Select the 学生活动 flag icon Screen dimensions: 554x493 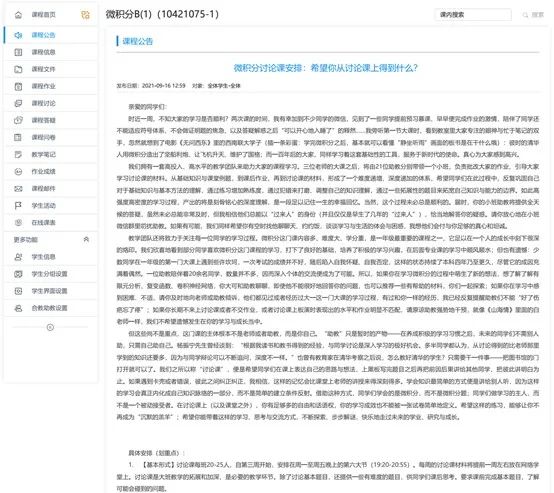point(18,206)
